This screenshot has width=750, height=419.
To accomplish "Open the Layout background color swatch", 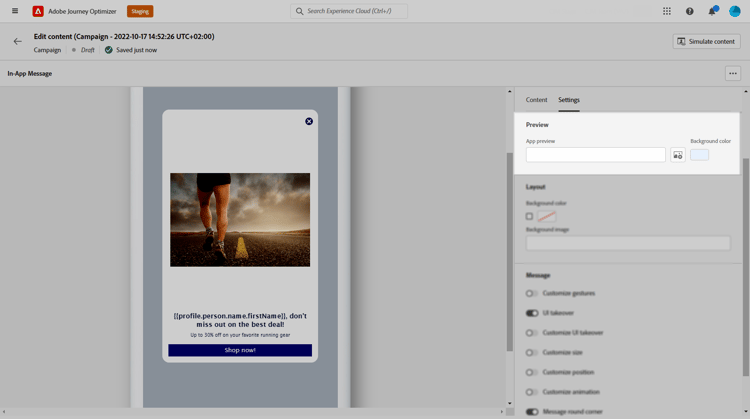I will pyautogui.click(x=547, y=216).
